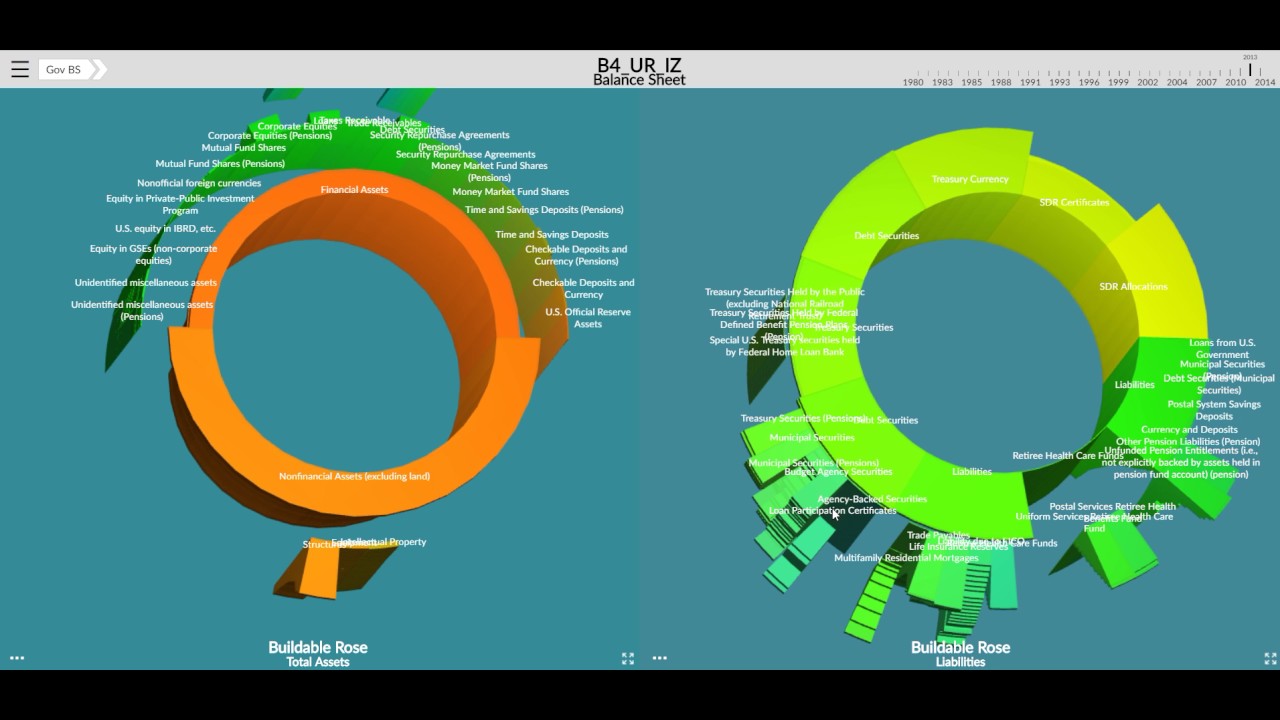This screenshot has width=1280, height=720.
Task: Click Equity in Private-Public Investment Program label
Action: [180, 204]
